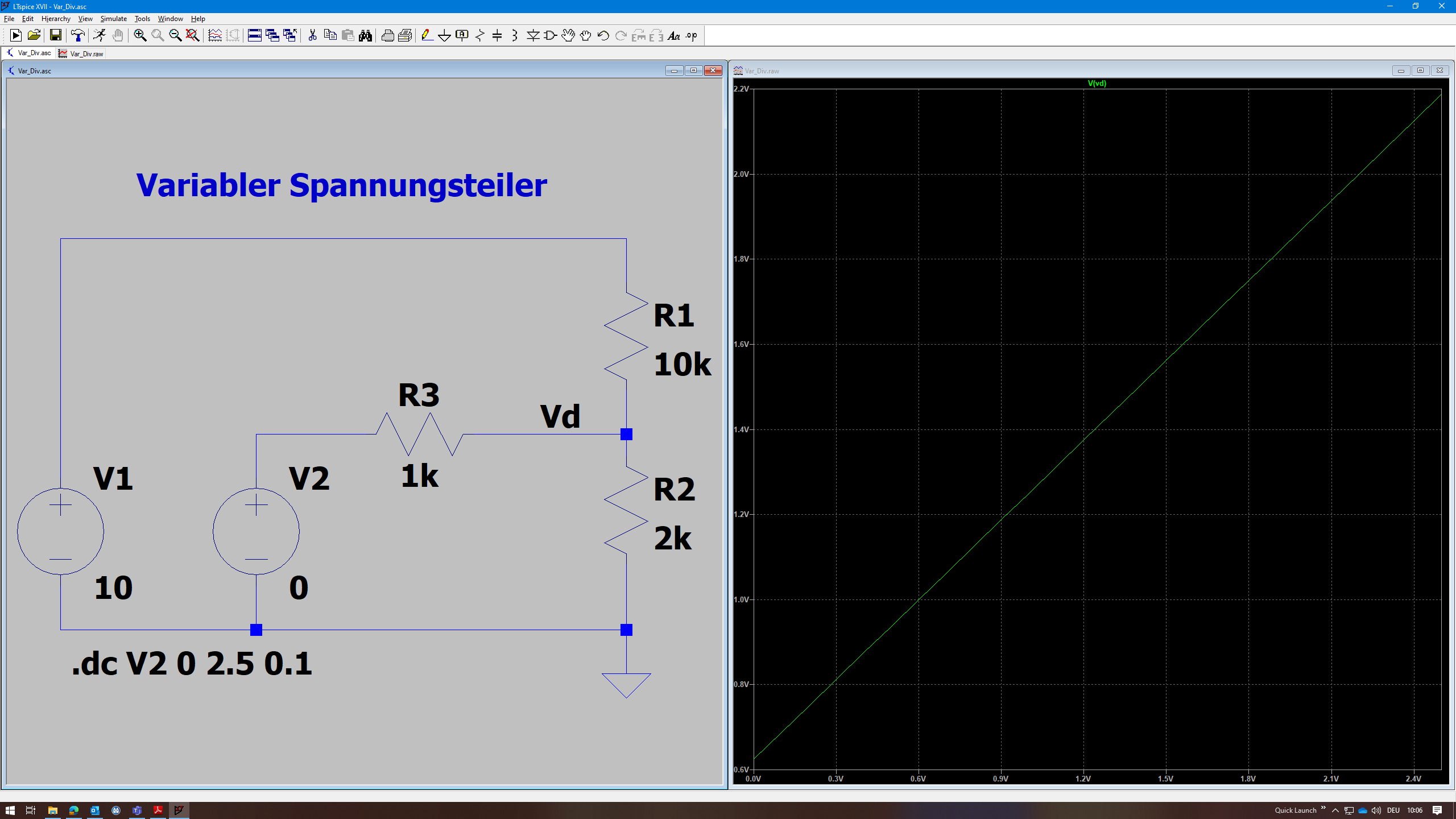Image resolution: width=1456 pixels, height=819 pixels.
Task: Open File Explorer from taskbar
Action: [52, 810]
